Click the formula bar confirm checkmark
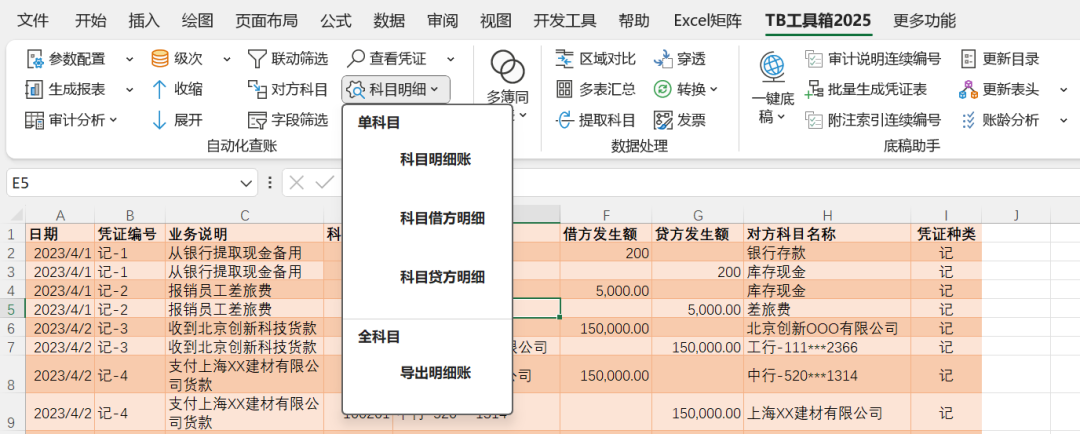Image resolution: width=1080 pixels, height=434 pixels. (x=324, y=183)
